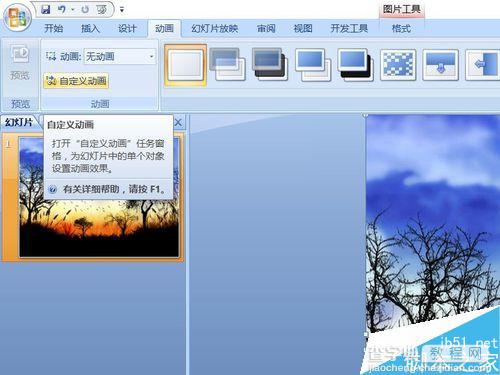This screenshot has width=500, height=375.
Task: Open the 开始 ribbon tab
Action: 54,28
